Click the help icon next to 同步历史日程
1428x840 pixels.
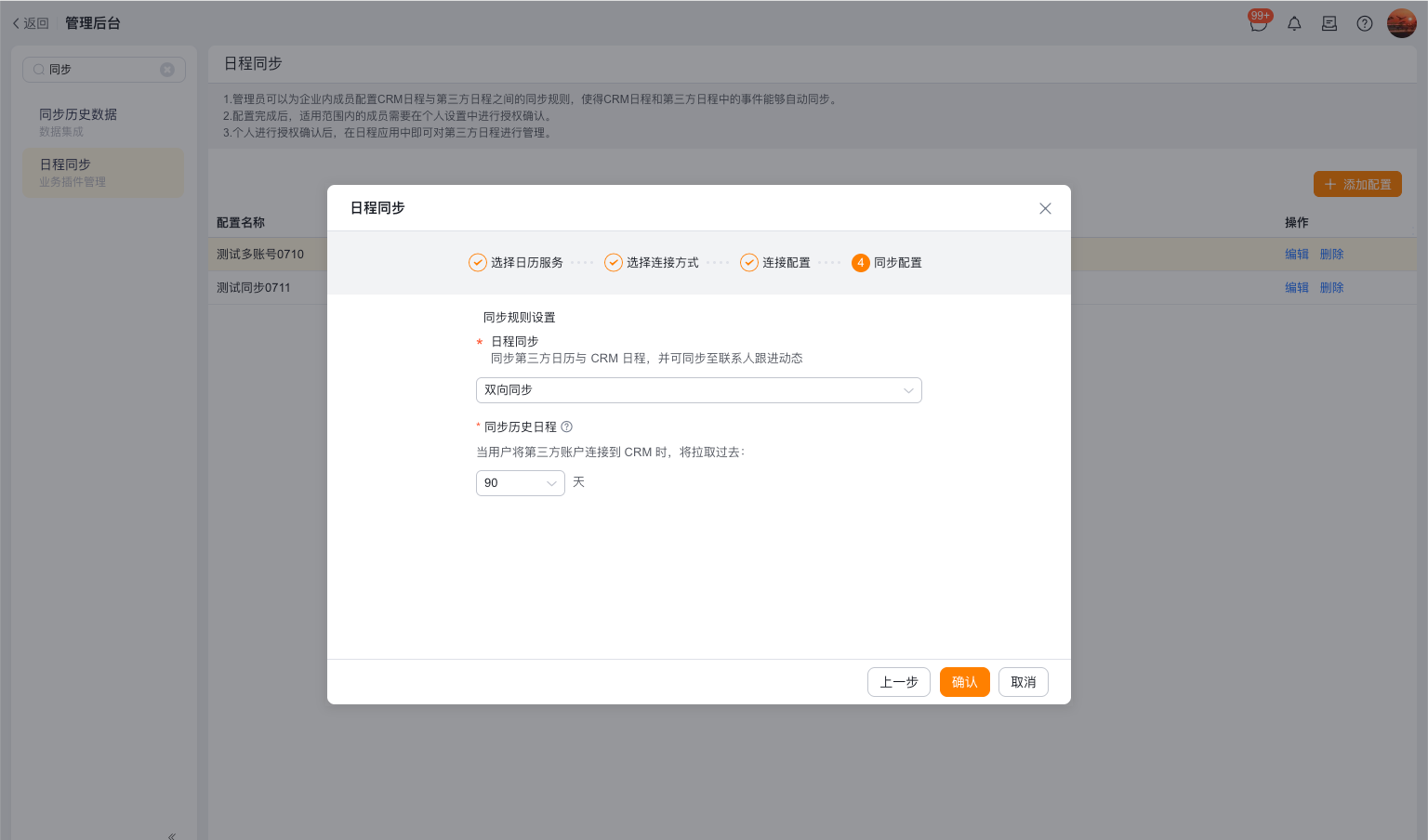[567, 427]
